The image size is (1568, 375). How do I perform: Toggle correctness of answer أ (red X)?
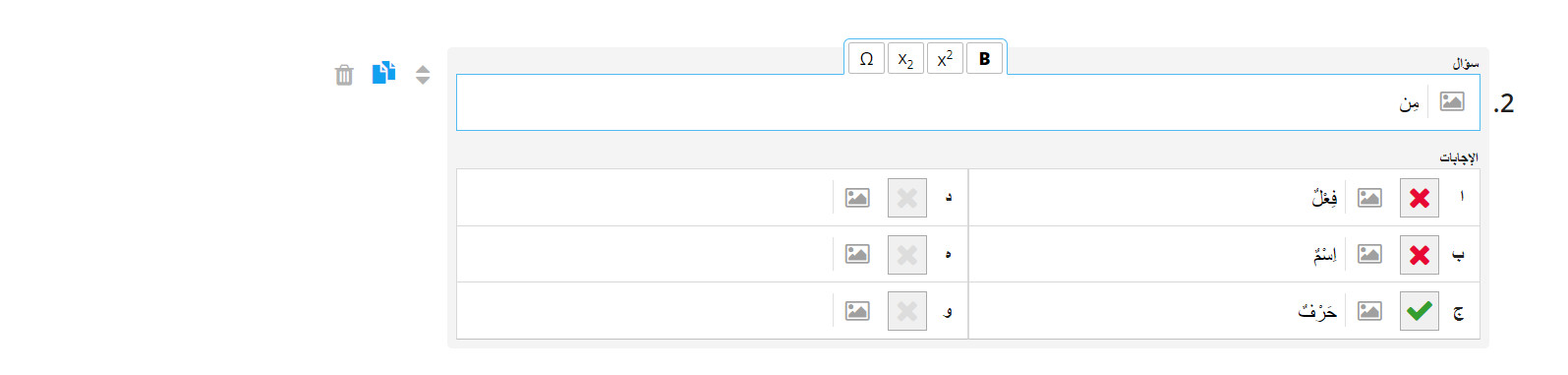1420,198
